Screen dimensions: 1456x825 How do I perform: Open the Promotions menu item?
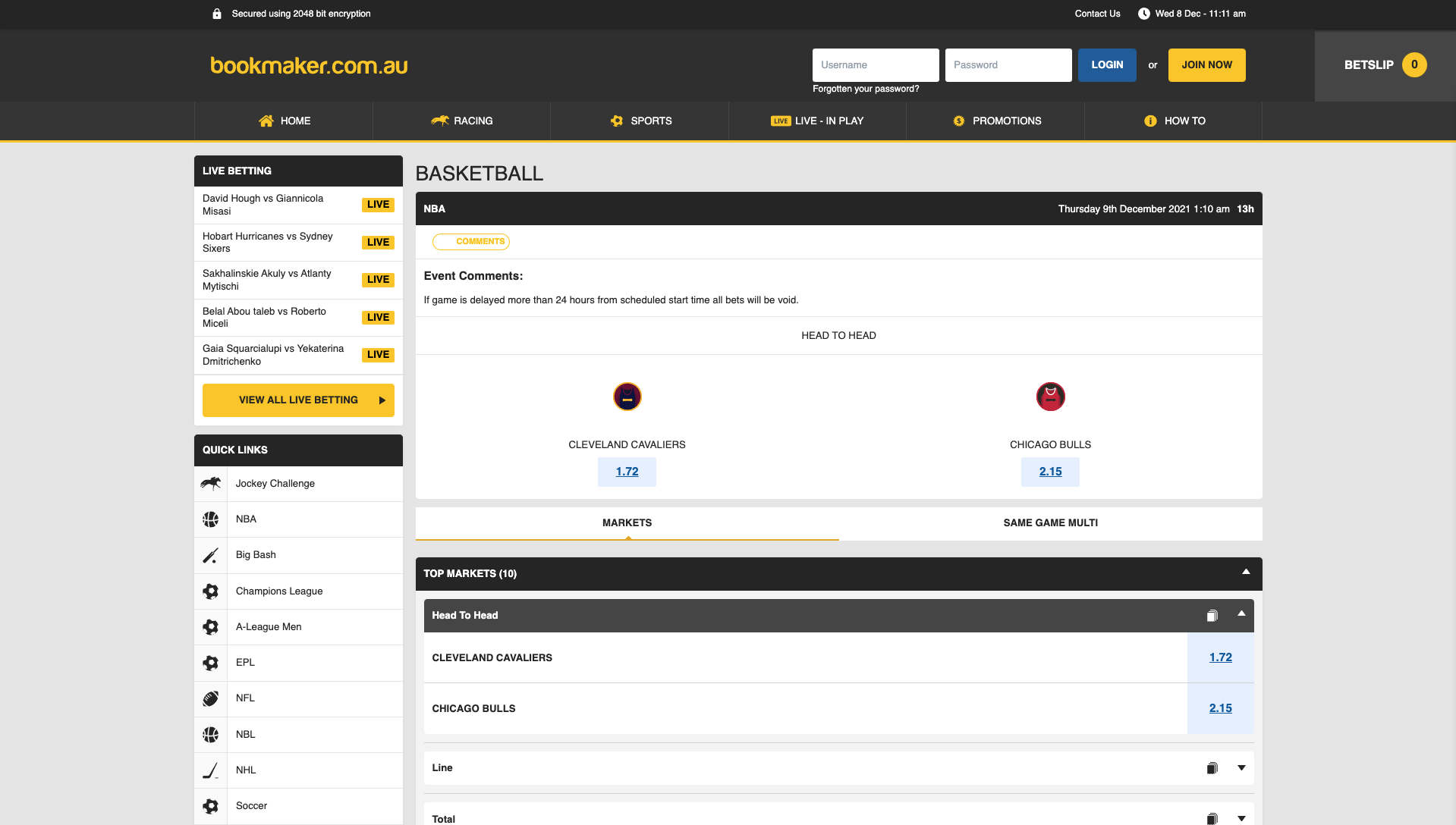tap(995, 121)
